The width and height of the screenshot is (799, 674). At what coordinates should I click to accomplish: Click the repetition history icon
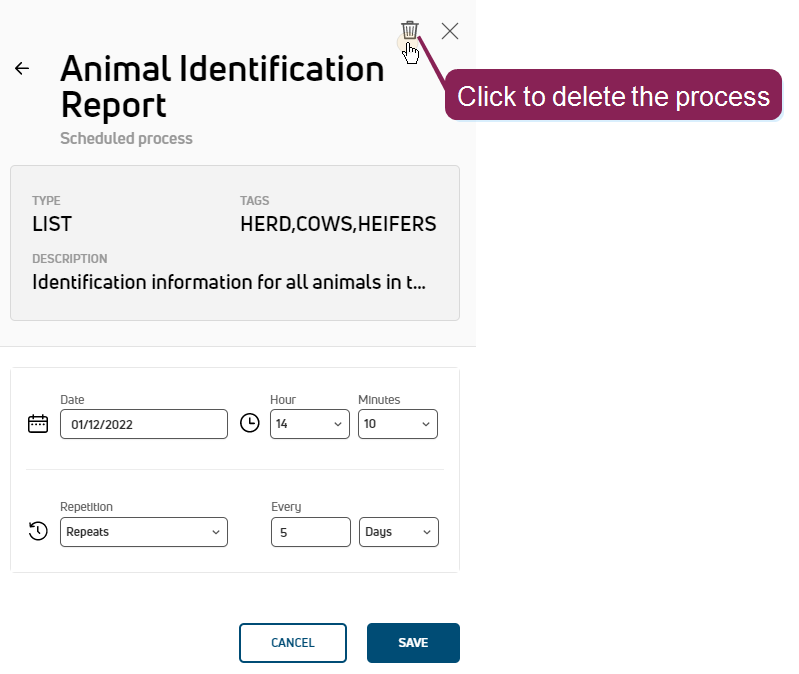coord(38,531)
